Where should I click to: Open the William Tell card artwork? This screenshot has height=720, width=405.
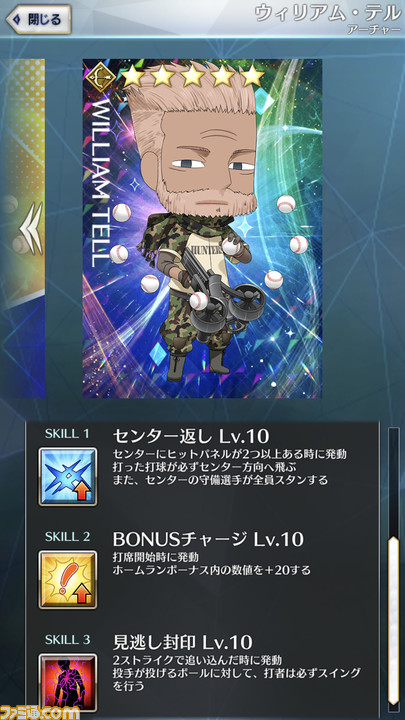tap(202, 228)
